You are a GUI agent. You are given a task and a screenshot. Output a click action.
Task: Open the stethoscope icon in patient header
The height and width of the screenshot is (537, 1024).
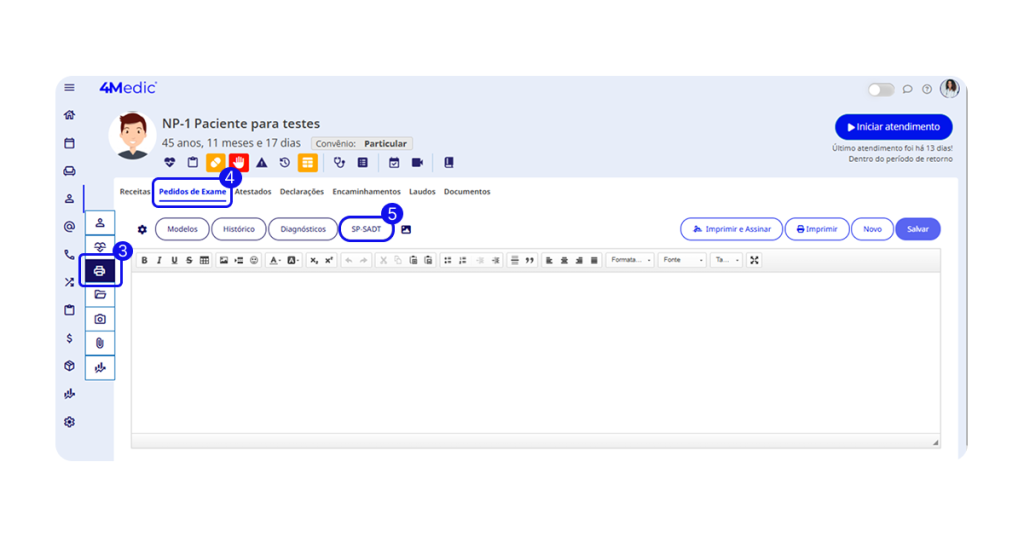click(339, 162)
